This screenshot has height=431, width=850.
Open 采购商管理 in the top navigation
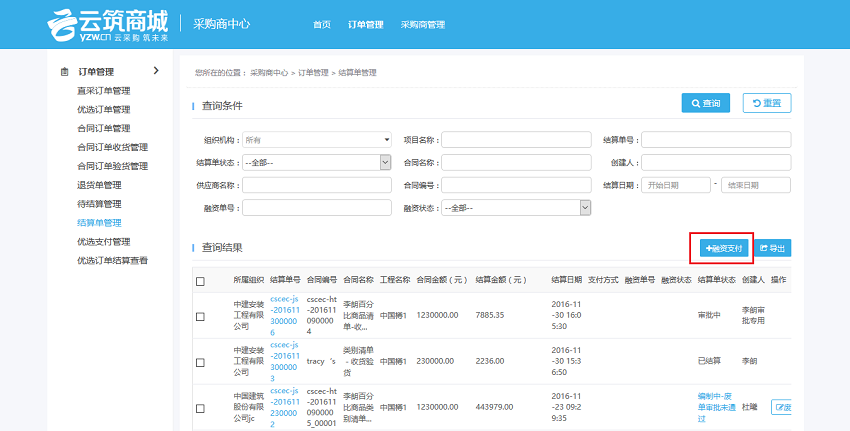point(423,24)
